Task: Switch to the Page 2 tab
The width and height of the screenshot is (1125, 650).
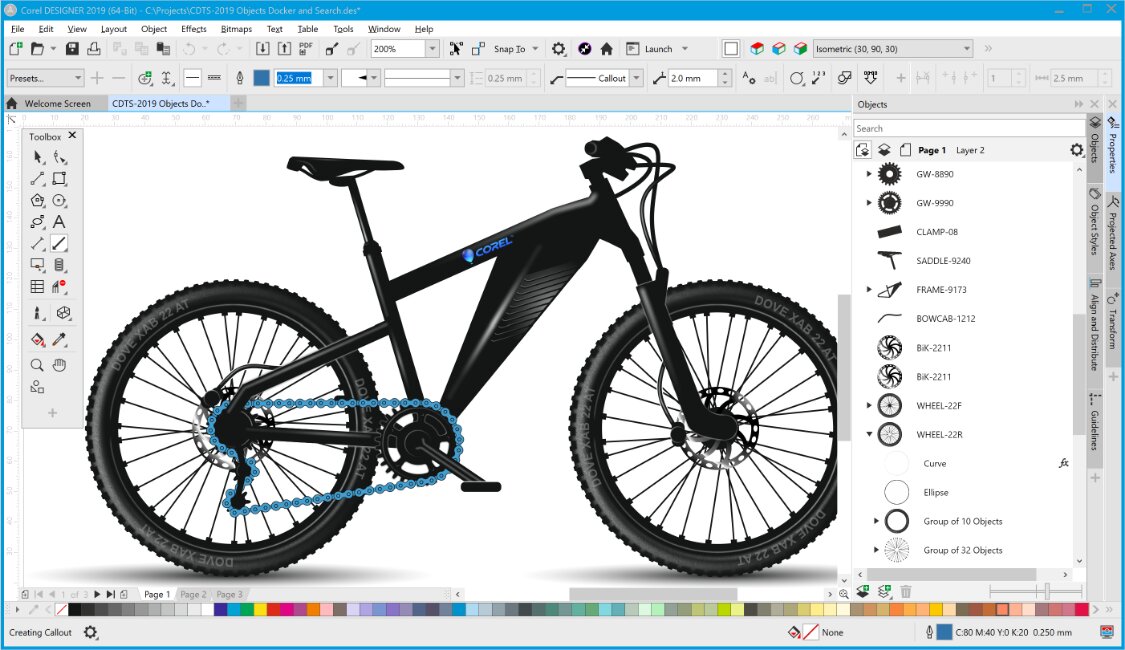Action: (x=193, y=594)
